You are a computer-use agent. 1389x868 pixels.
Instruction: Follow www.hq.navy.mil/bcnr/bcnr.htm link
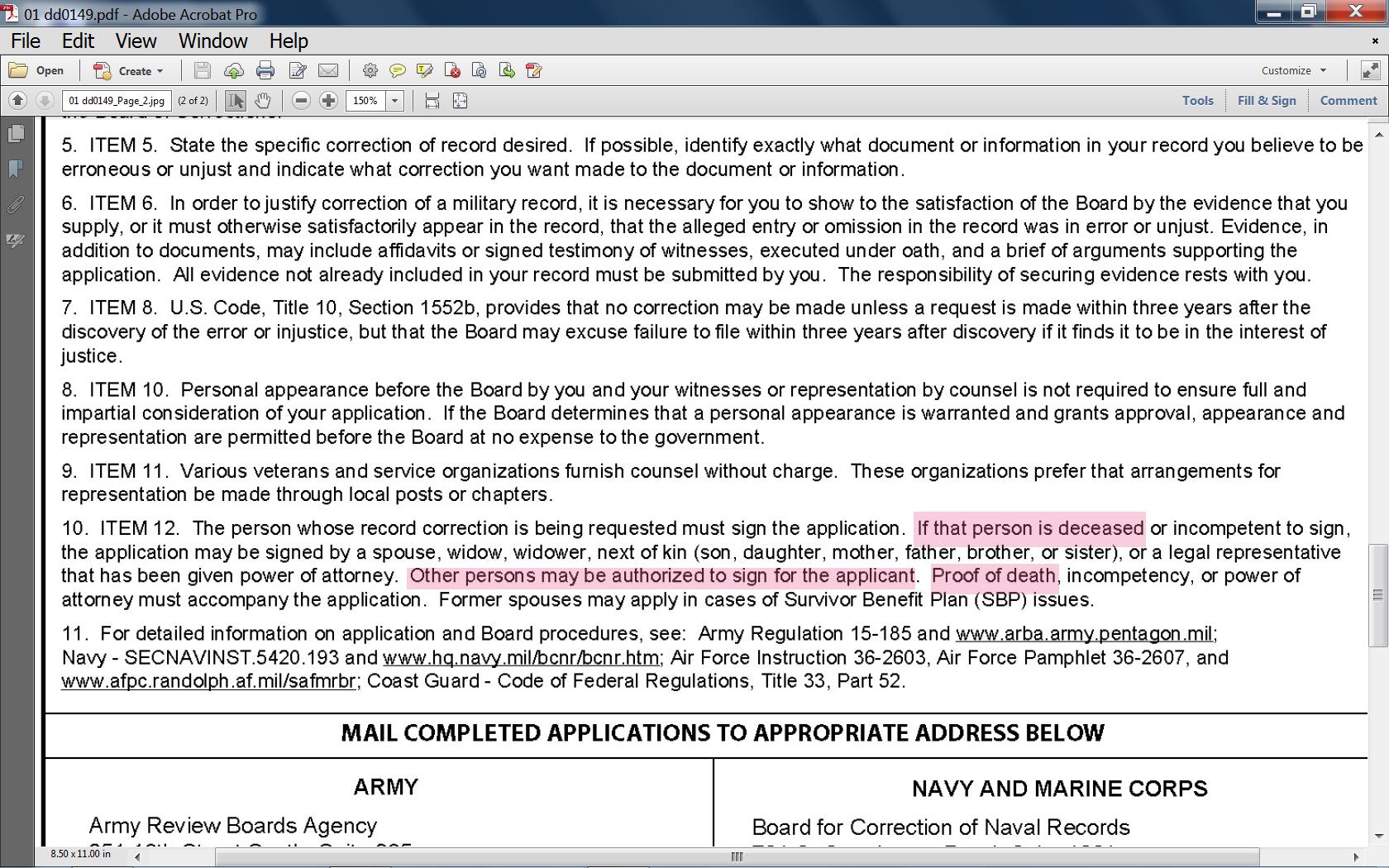pyautogui.click(x=521, y=658)
